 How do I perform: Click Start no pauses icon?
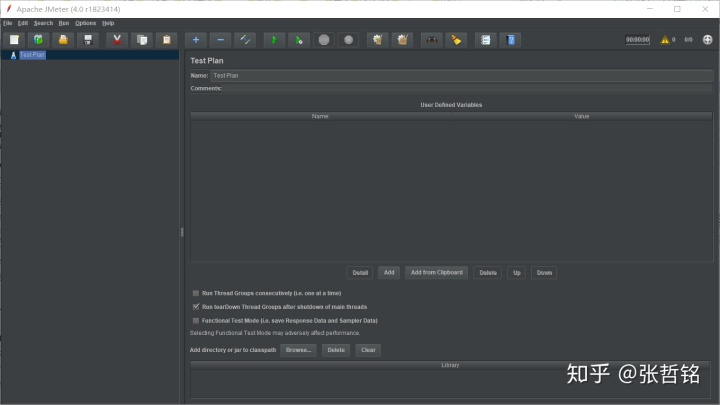[x=299, y=40]
